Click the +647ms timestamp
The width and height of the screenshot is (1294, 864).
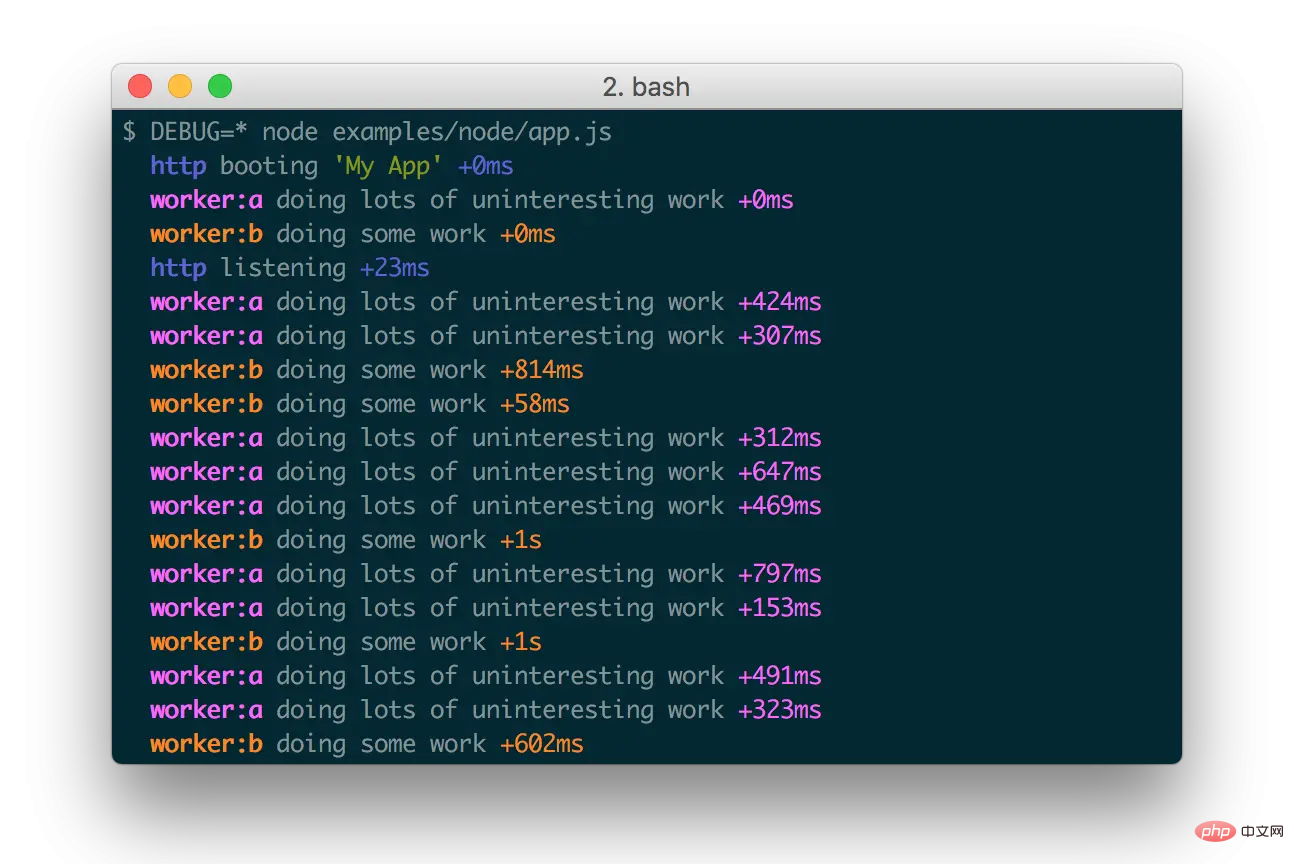tap(780, 472)
